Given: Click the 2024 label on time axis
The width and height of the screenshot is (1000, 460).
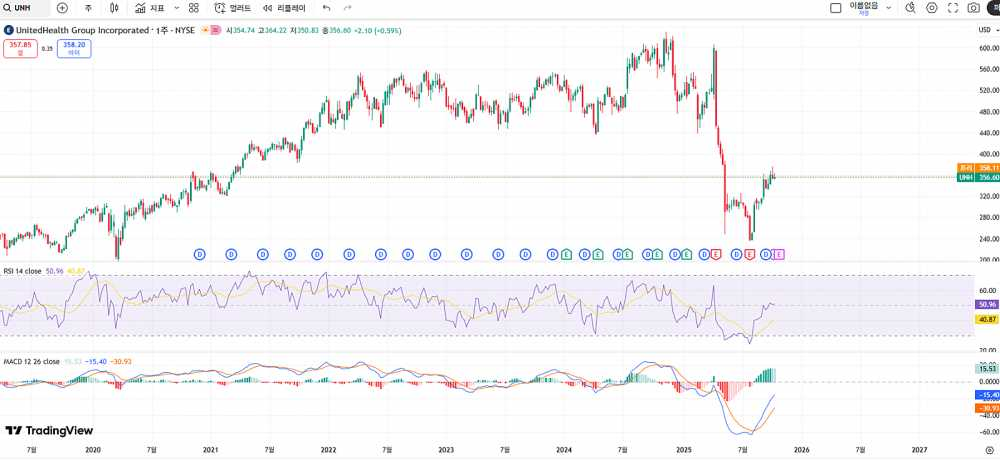Looking at the screenshot, I should (564, 450).
